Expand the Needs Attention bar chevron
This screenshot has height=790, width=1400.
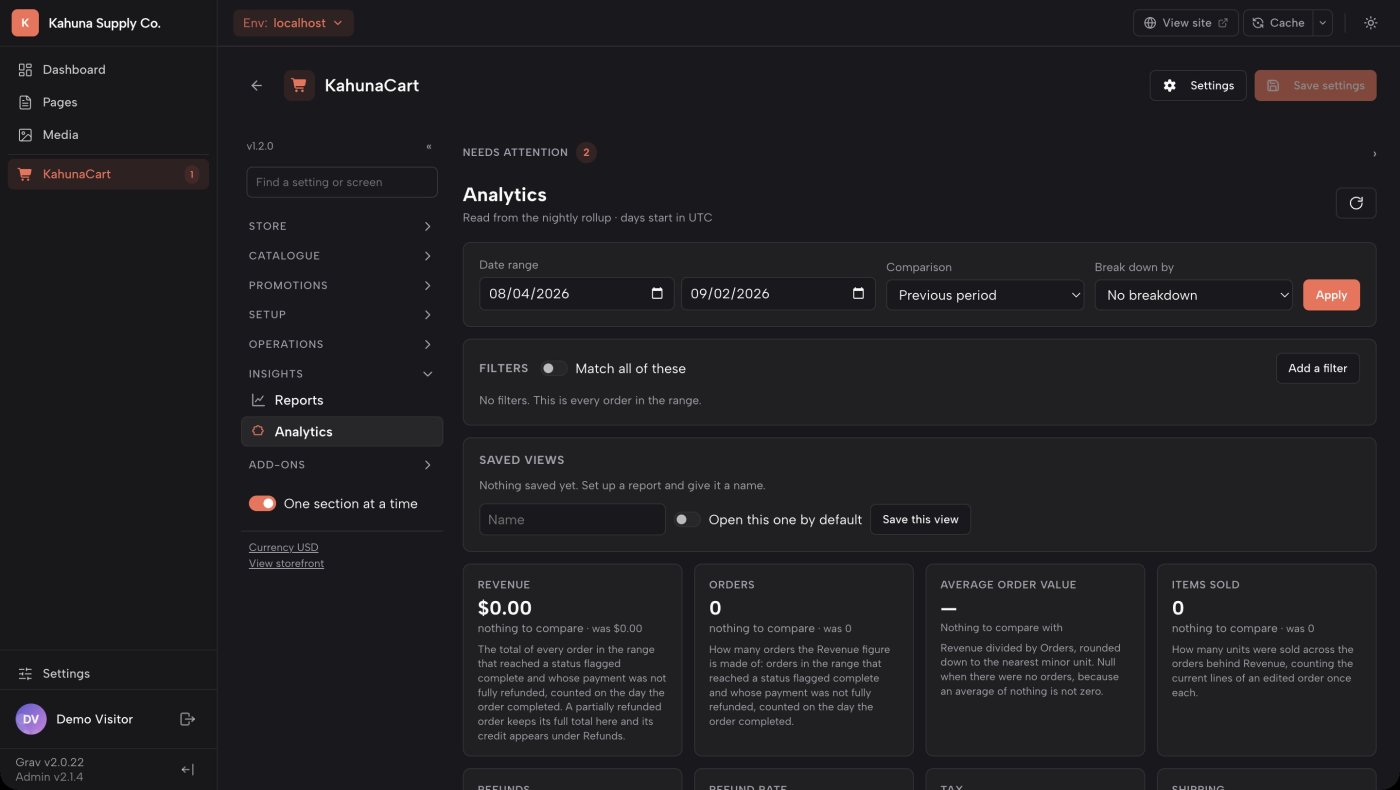tap(1374, 153)
